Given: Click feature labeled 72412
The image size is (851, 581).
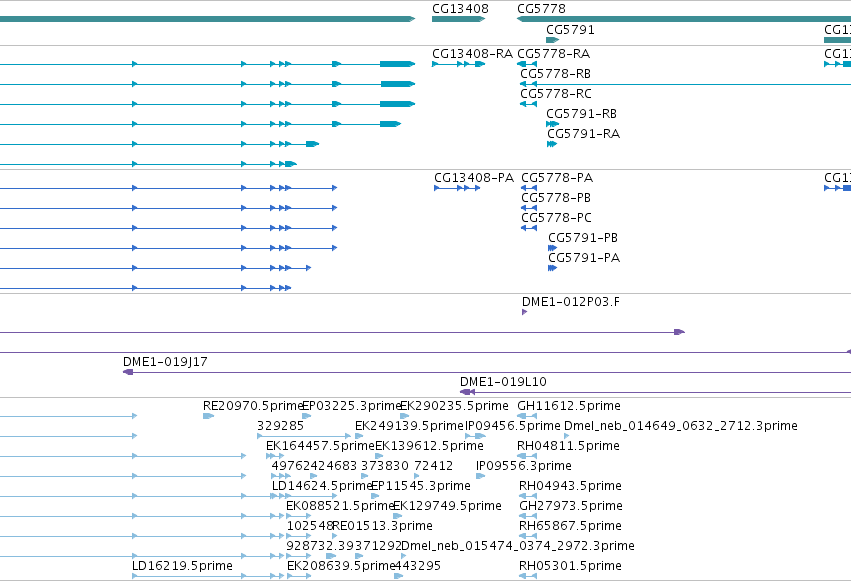Looking at the screenshot, I should tap(416, 476).
